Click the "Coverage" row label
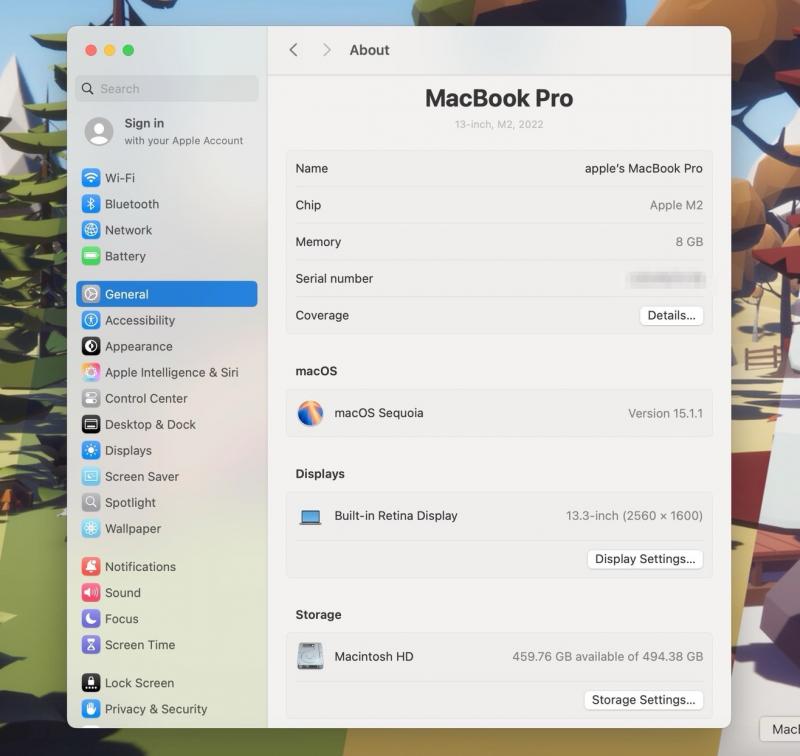The height and width of the screenshot is (756, 800). click(322, 315)
